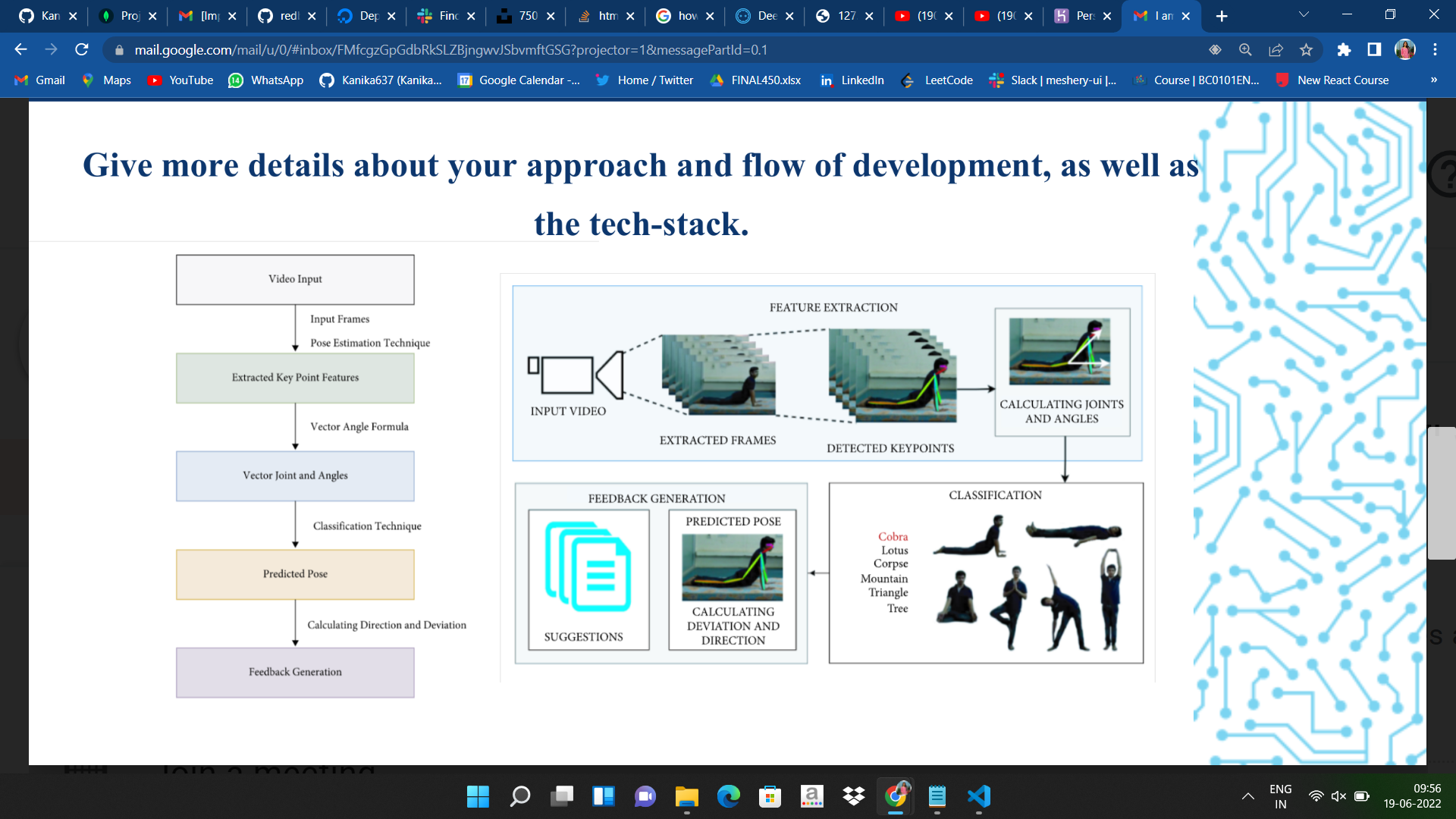The height and width of the screenshot is (819, 1456).
Task: Mute system volume in the tray
Action: pyautogui.click(x=1338, y=795)
